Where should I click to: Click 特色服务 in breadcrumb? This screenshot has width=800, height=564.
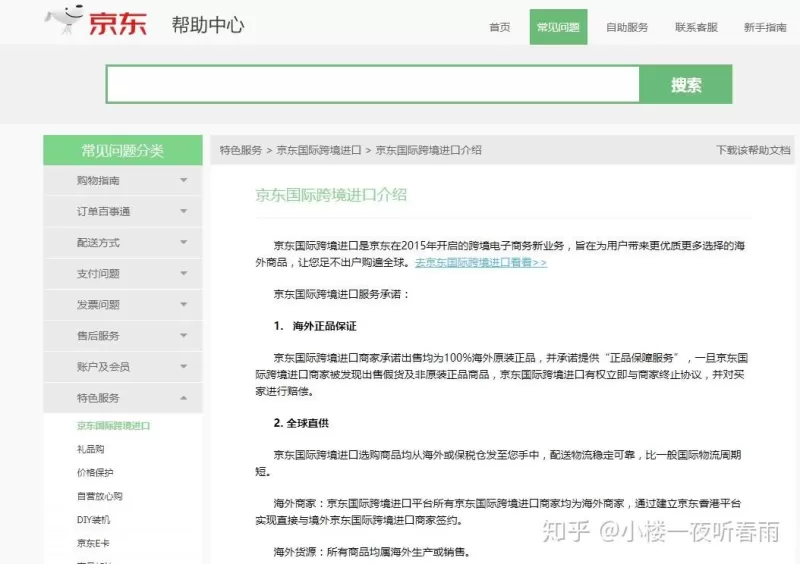coord(241,150)
